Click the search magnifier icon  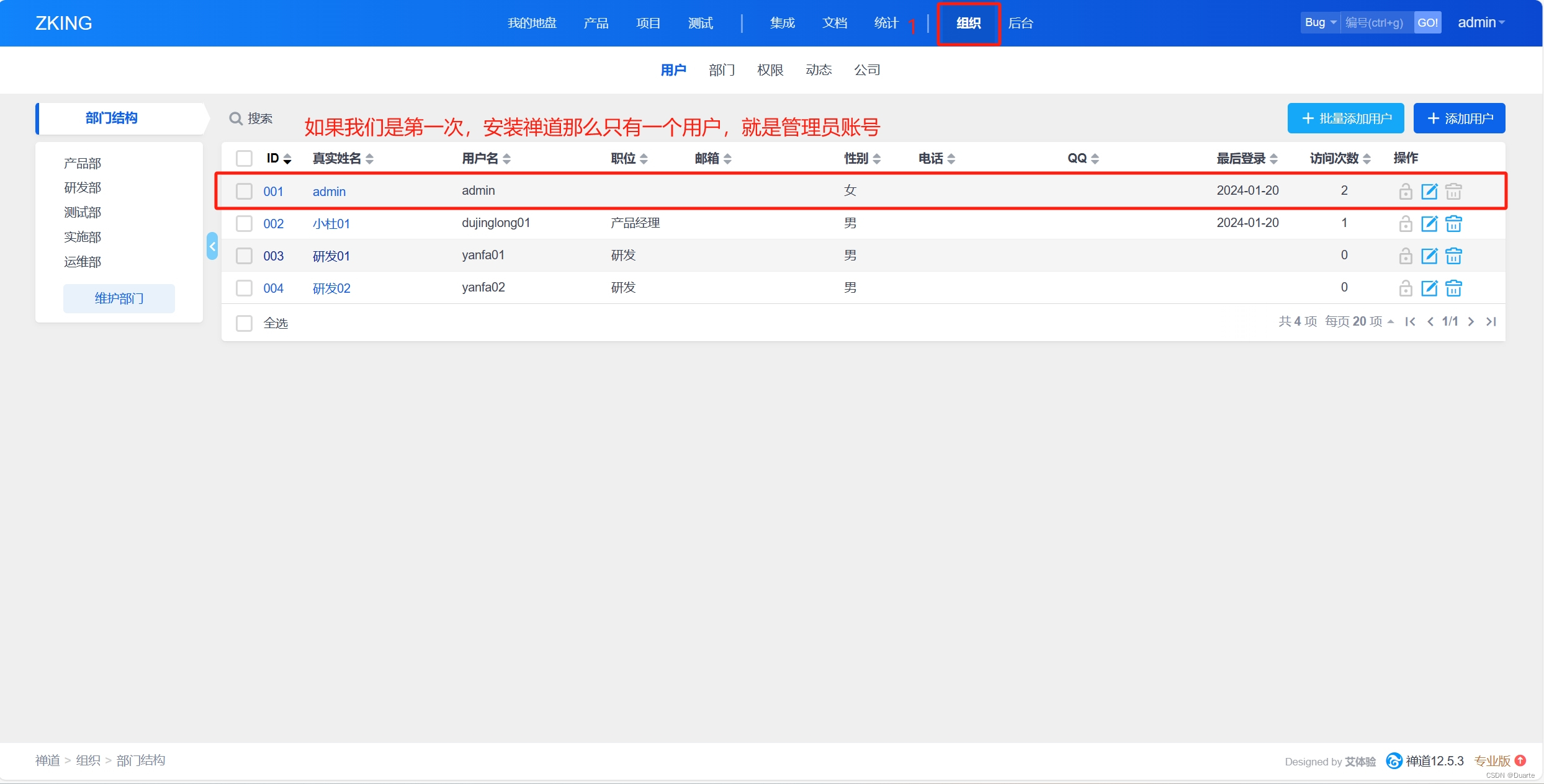[236, 118]
